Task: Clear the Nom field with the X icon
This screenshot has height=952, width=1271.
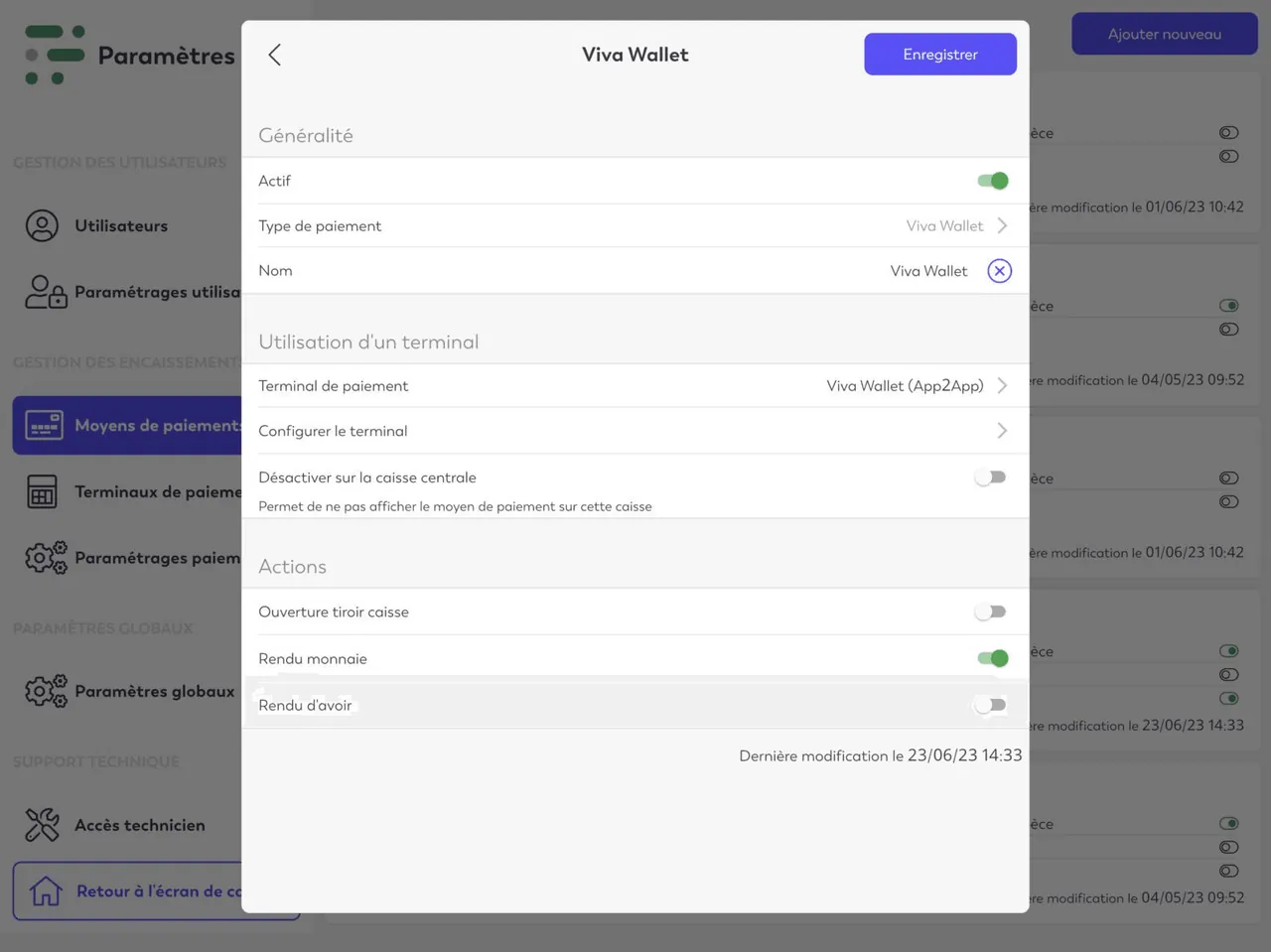Action: pos(1000,271)
